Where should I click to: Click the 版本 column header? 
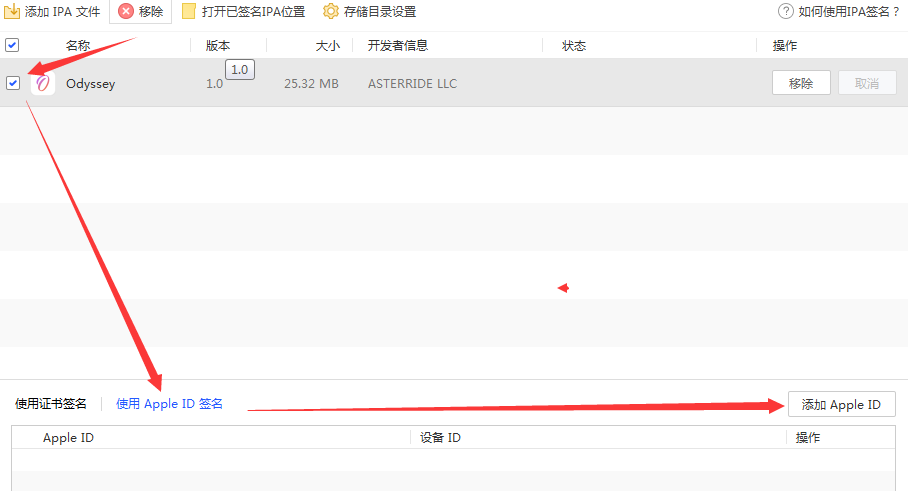coord(218,46)
